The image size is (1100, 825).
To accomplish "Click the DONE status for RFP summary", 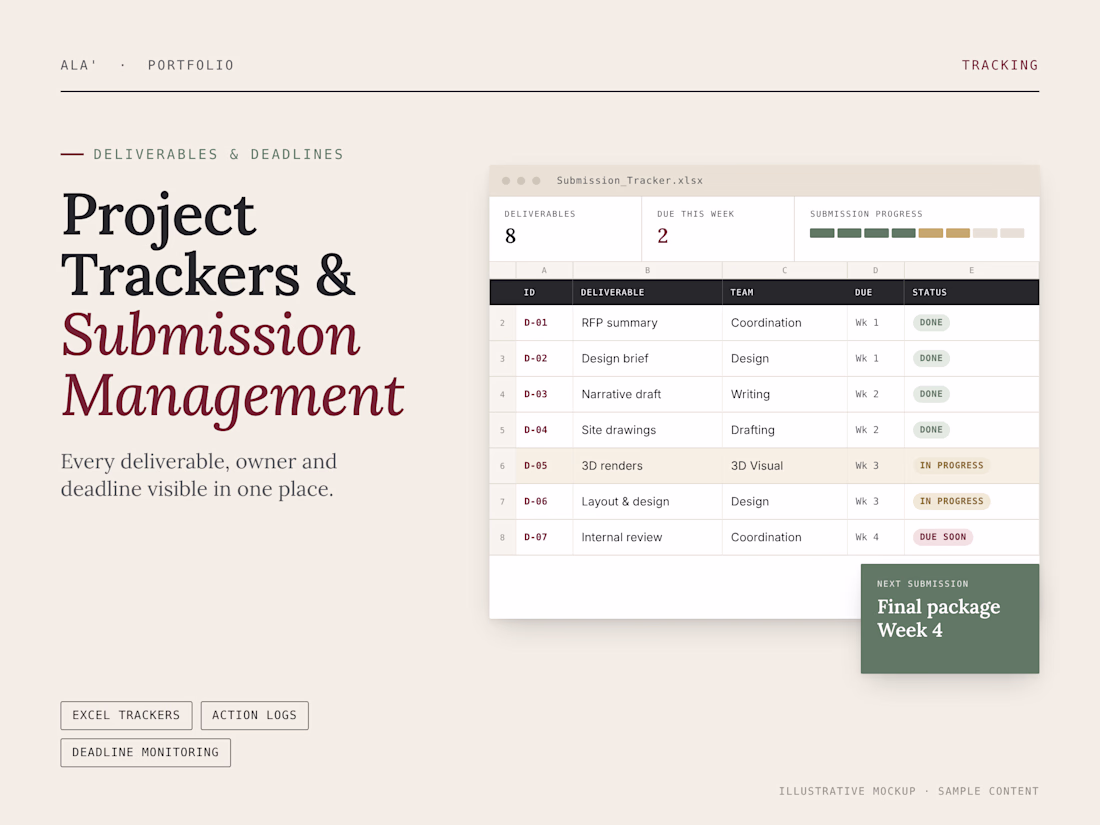I will point(931,323).
